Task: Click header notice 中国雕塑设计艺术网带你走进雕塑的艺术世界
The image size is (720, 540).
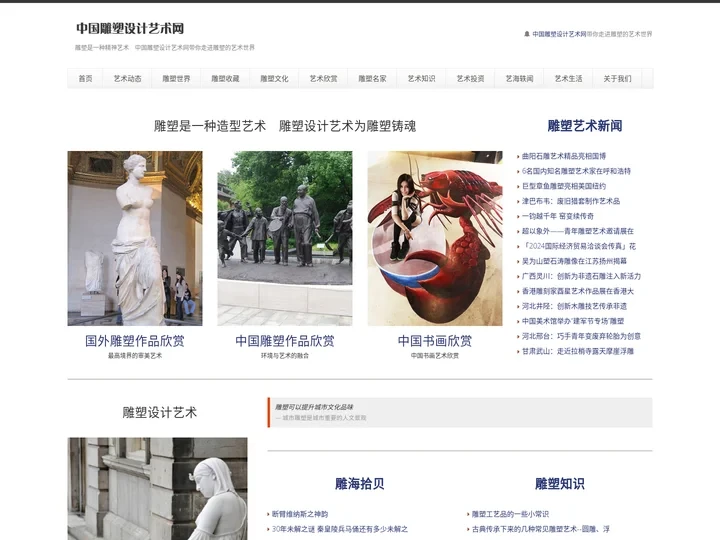Action: pos(592,34)
